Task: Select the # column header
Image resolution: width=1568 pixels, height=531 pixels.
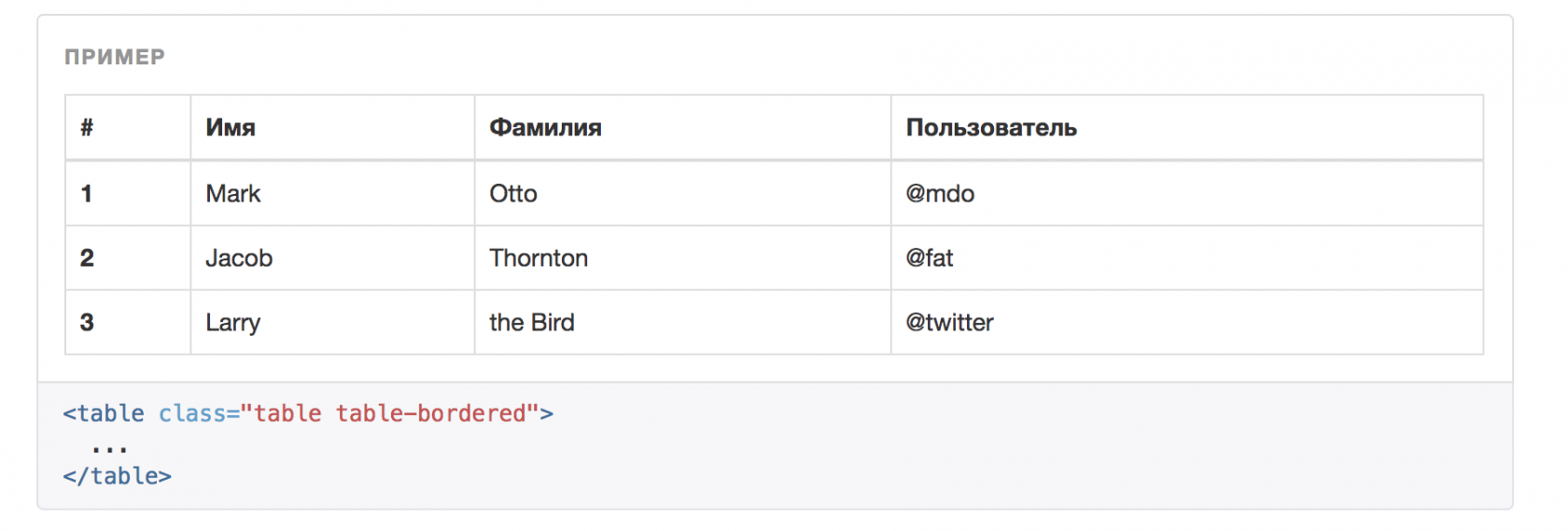Action: (x=87, y=128)
